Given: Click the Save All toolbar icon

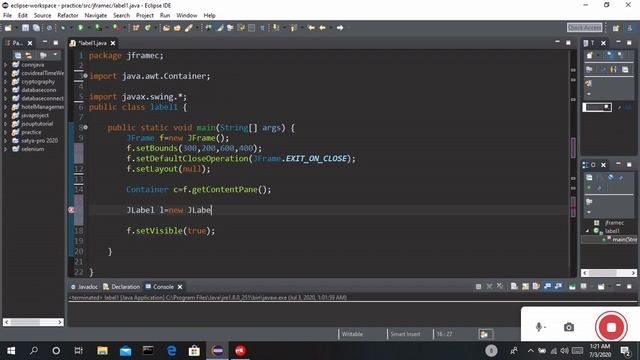Looking at the screenshot, I should [x=36, y=28].
